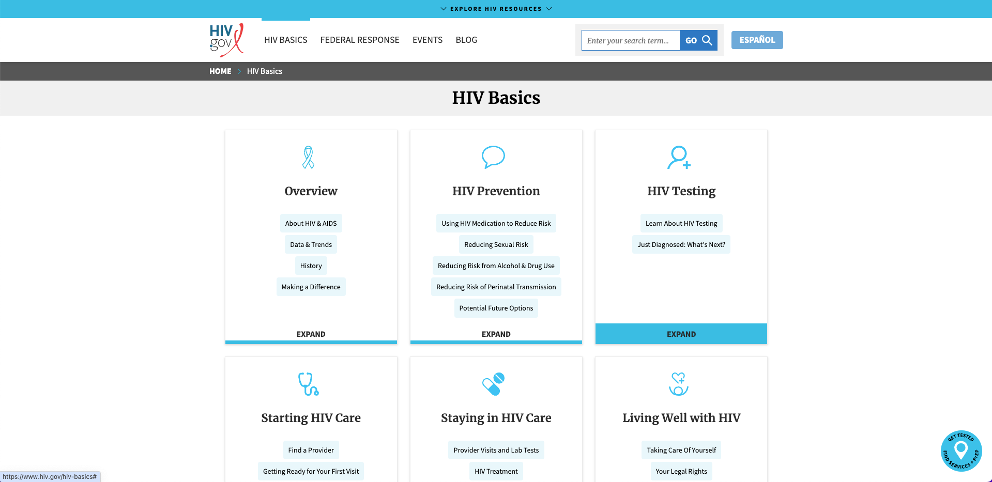
Task: Open the Federal Response menu
Action: (360, 40)
